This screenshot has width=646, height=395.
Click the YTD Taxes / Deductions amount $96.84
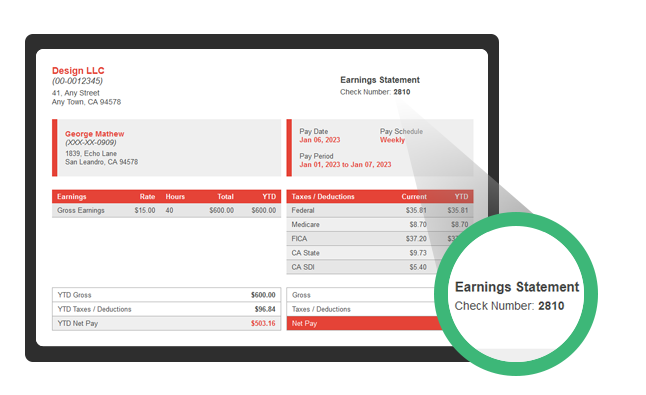coord(265,309)
